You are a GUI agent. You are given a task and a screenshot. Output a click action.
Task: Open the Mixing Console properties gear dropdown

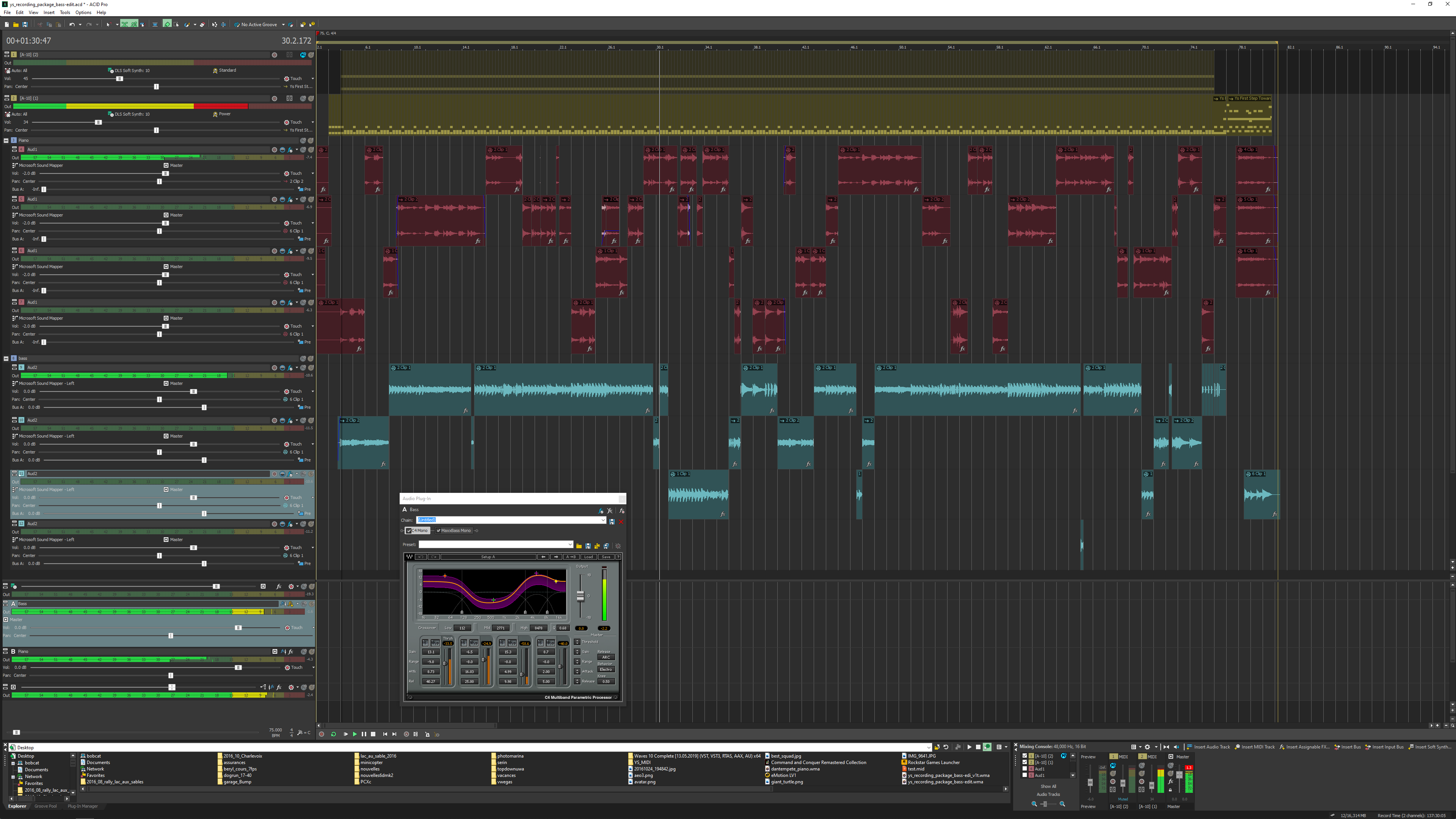tap(1156, 747)
